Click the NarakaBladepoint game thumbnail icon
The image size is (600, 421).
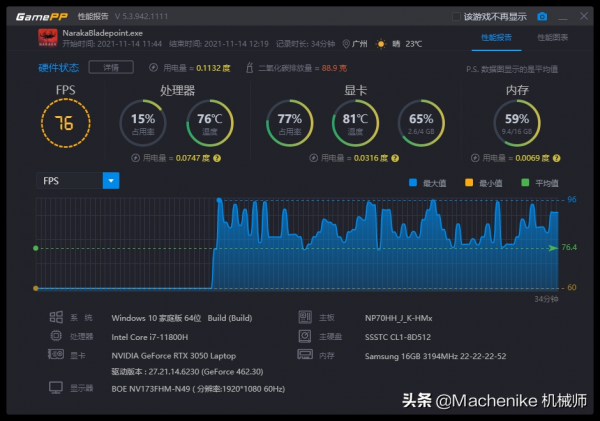pyautogui.click(x=47, y=37)
